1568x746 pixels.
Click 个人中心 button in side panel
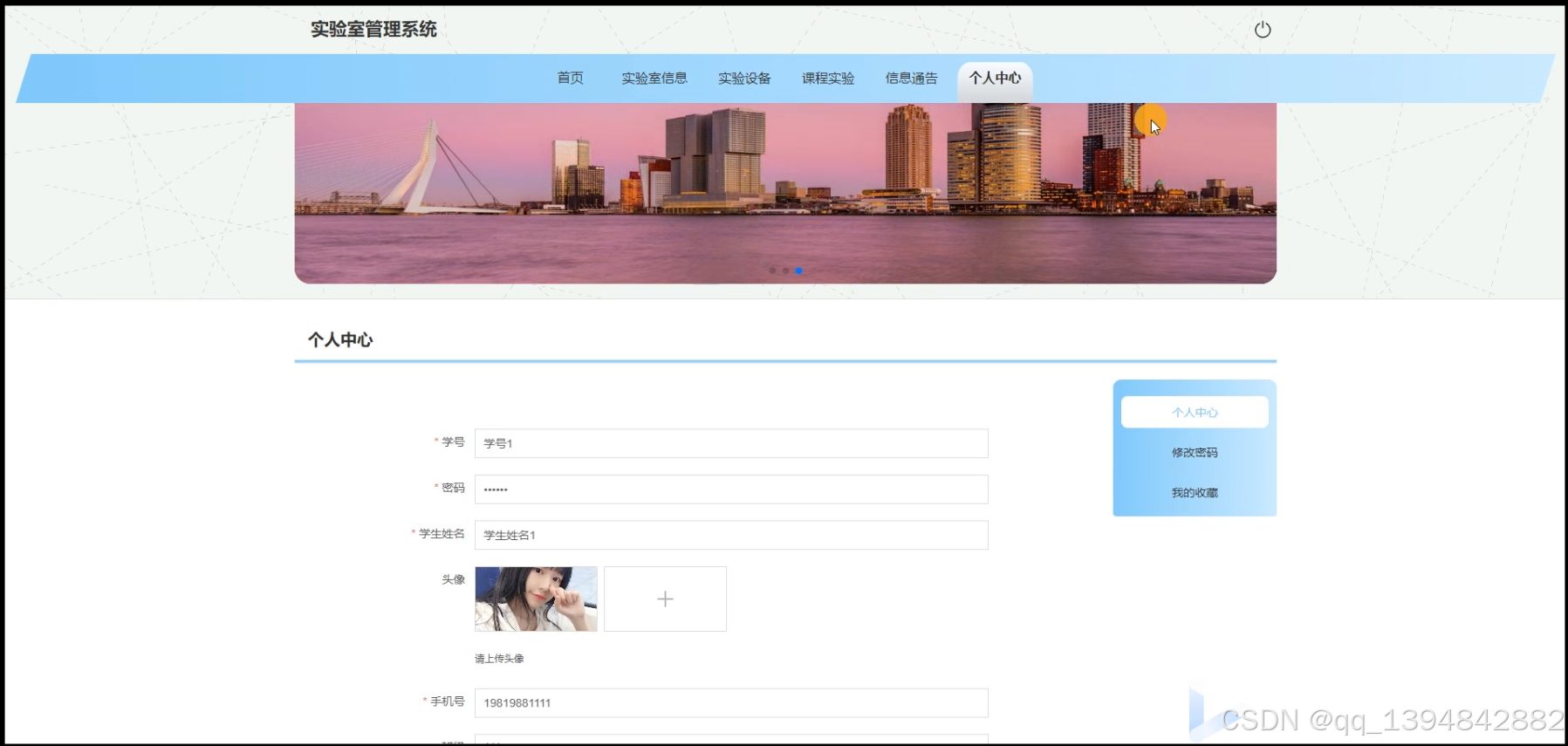pyautogui.click(x=1195, y=412)
